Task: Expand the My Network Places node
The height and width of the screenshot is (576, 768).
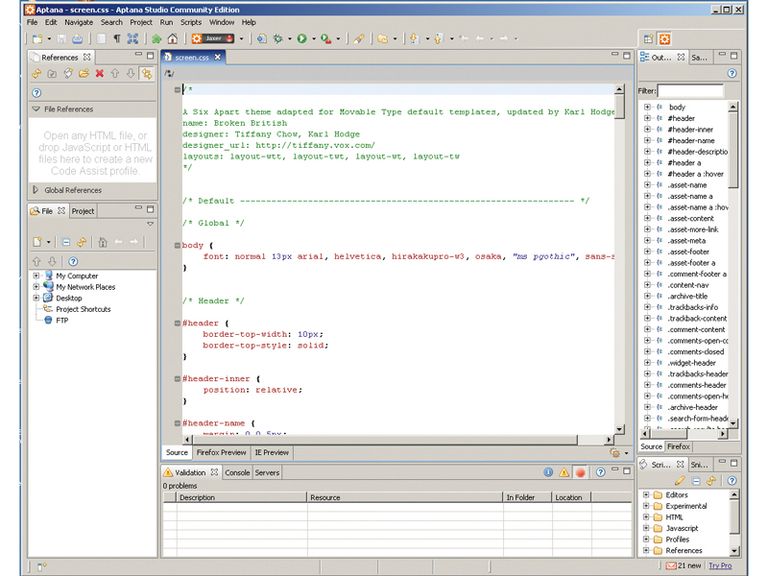Action: [36, 287]
